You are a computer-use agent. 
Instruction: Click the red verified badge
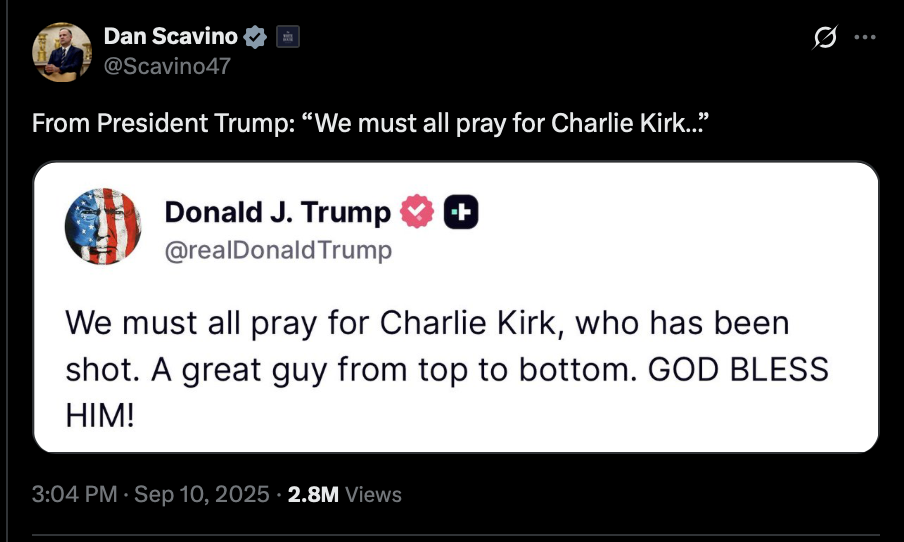pyautogui.click(x=416, y=212)
